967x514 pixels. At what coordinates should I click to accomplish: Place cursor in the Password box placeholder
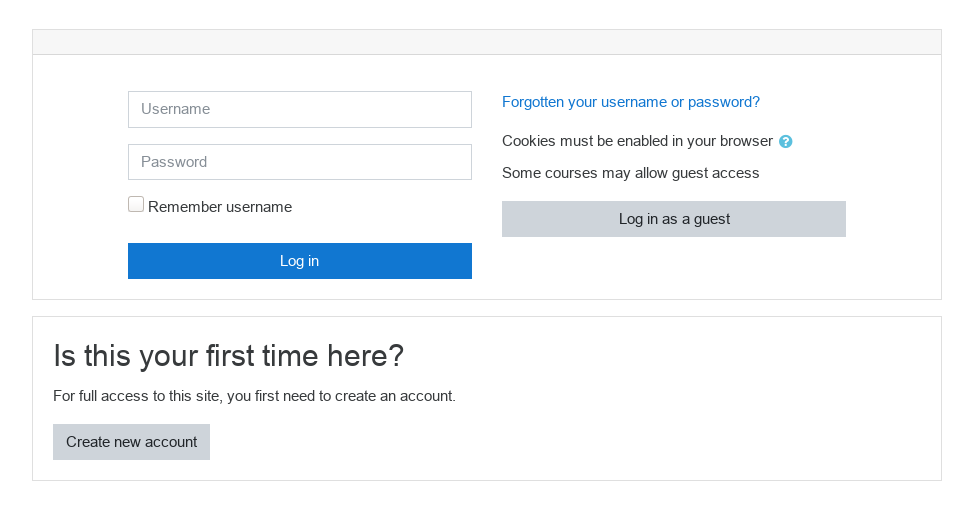[x=174, y=162]
